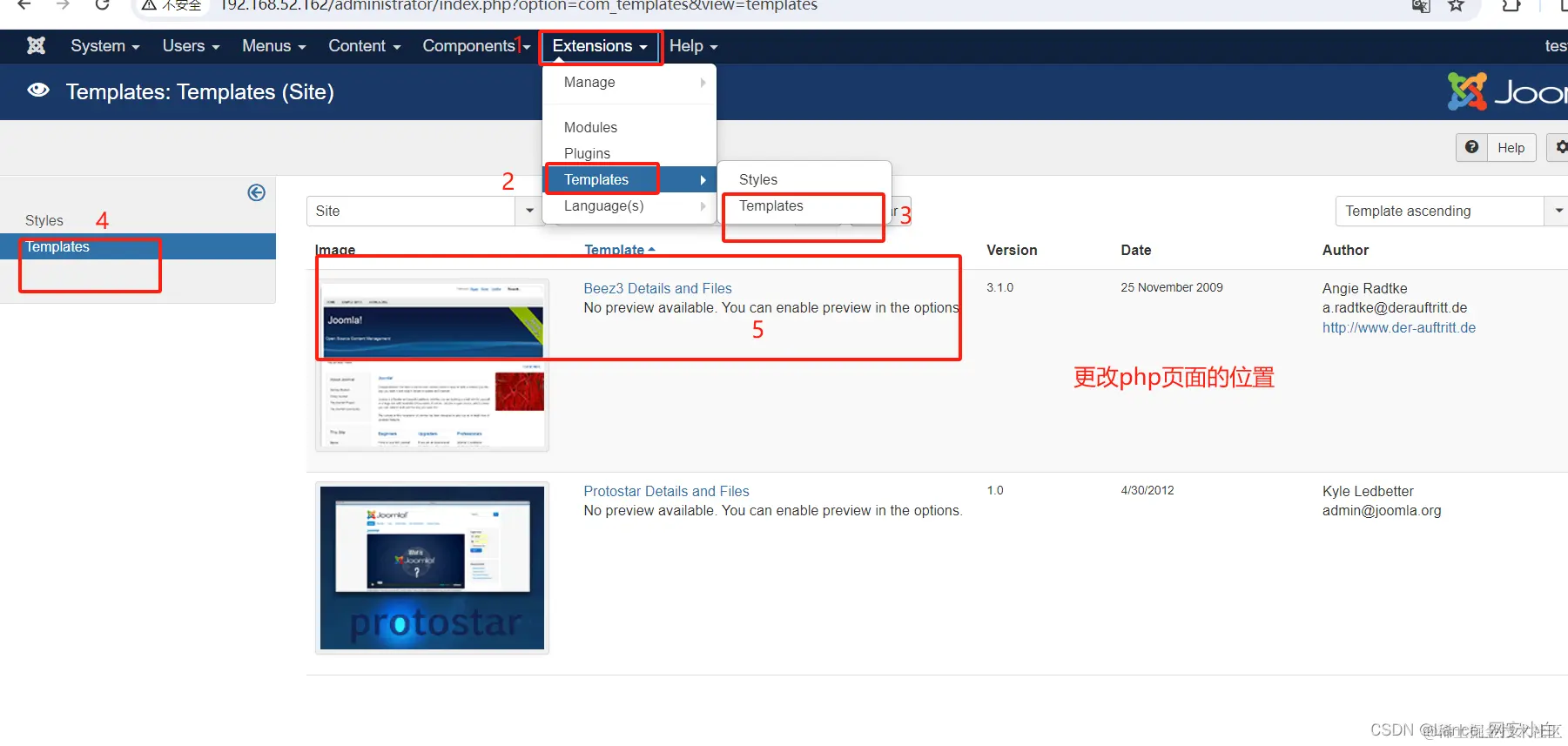Click the Protostar template preview thumbnail

(x=432, y=568)
